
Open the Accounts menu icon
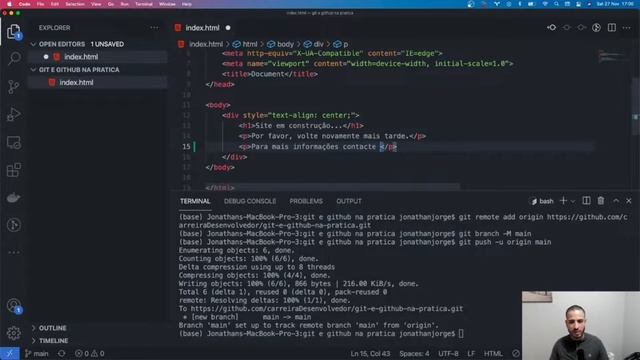point(14,305)
